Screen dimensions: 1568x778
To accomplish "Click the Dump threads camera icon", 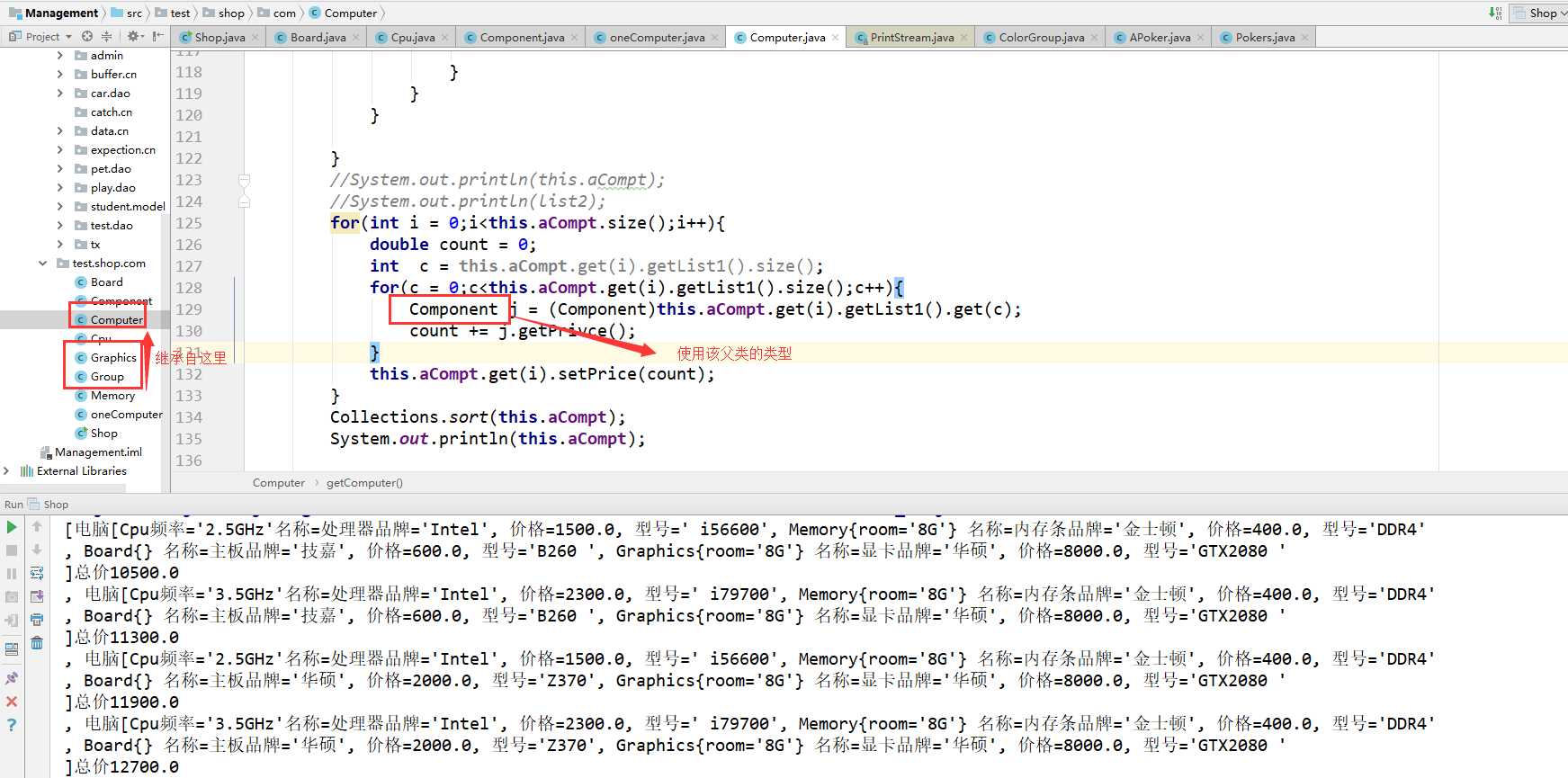I will 12,596.
